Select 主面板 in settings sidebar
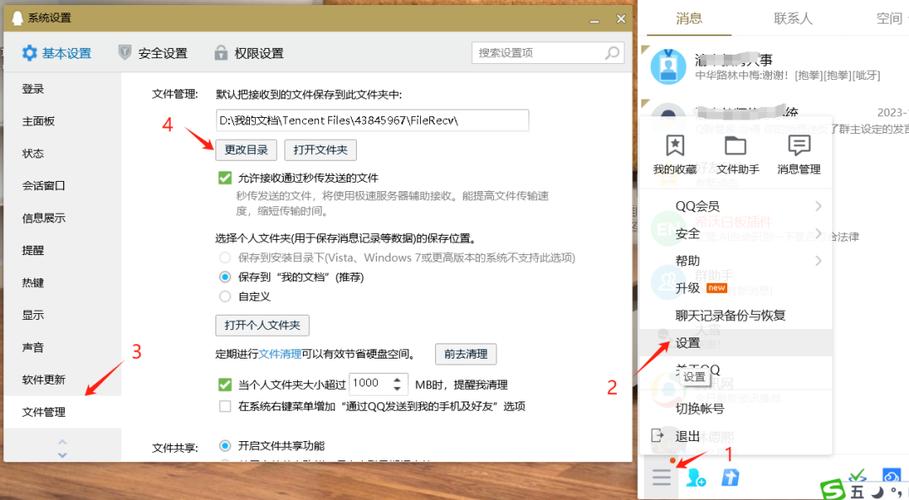909x500 pixels. (x=38, y=121)
